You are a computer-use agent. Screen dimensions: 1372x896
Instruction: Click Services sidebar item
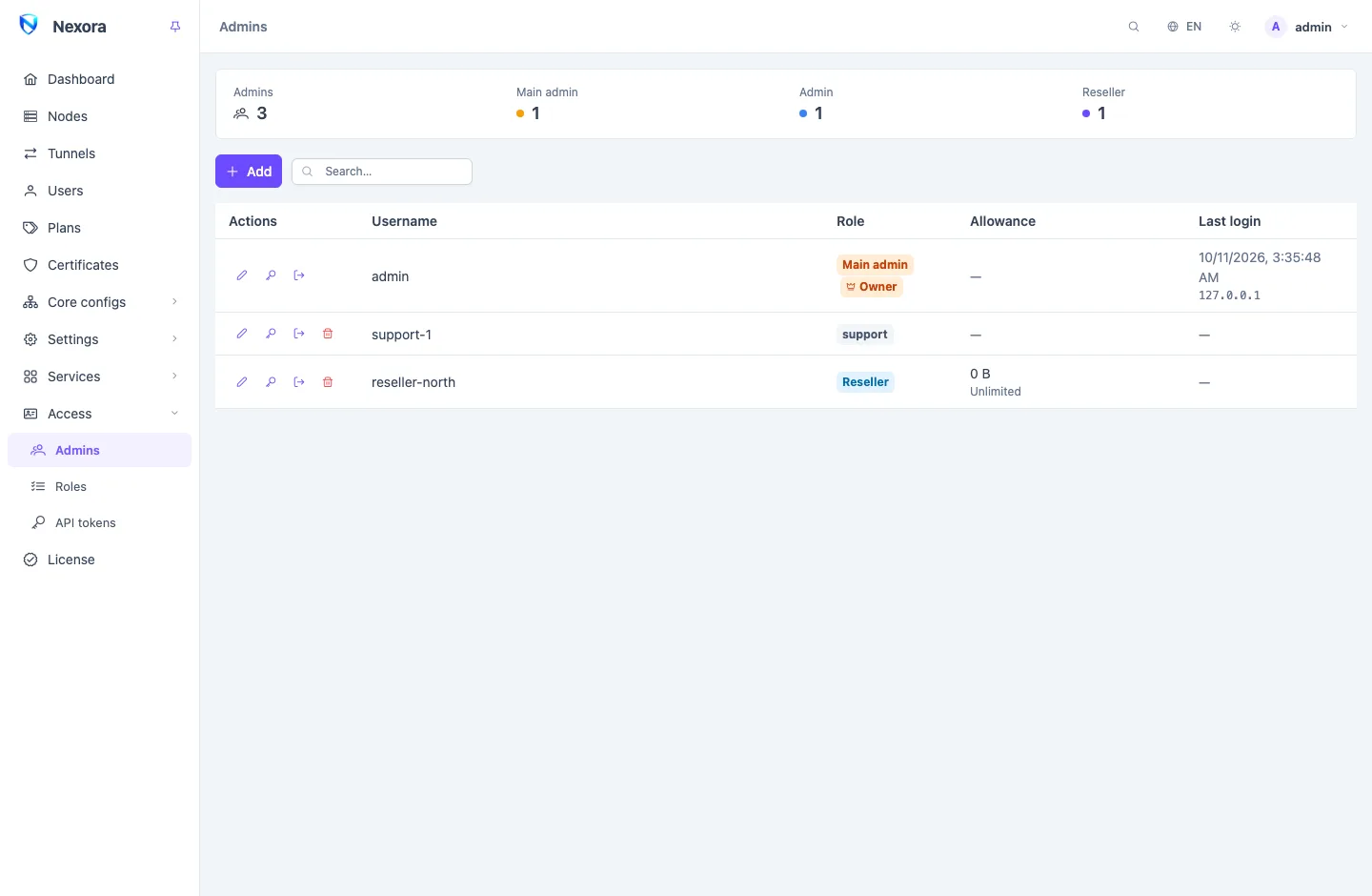99,377
